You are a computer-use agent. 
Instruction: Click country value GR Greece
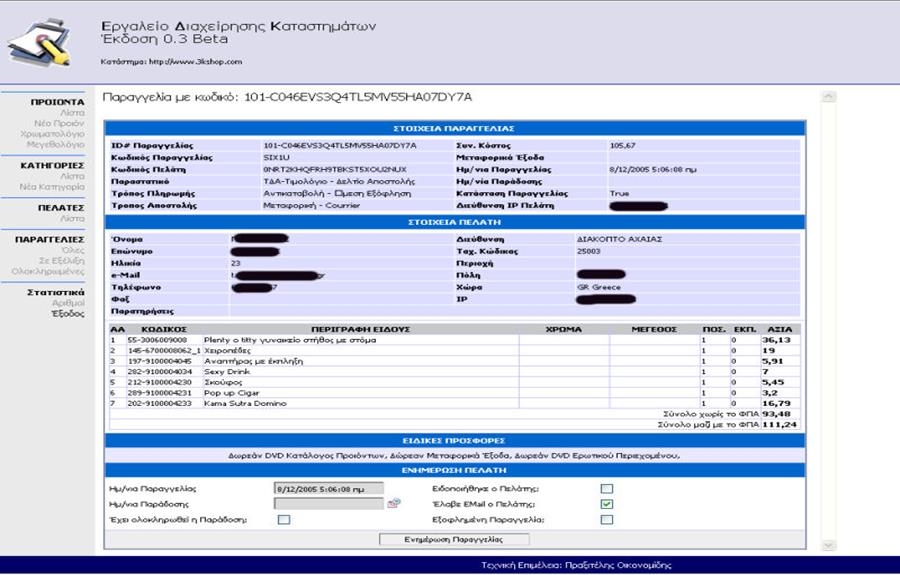(599, 287)
